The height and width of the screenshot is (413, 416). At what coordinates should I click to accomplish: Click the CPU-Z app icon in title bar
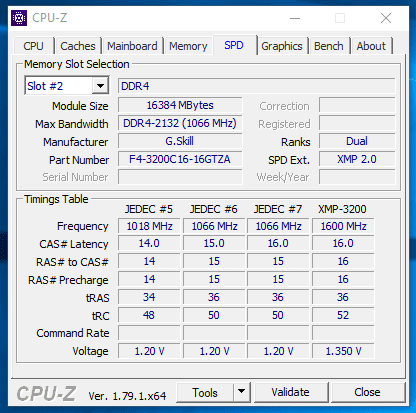click(x=19, y=18)
